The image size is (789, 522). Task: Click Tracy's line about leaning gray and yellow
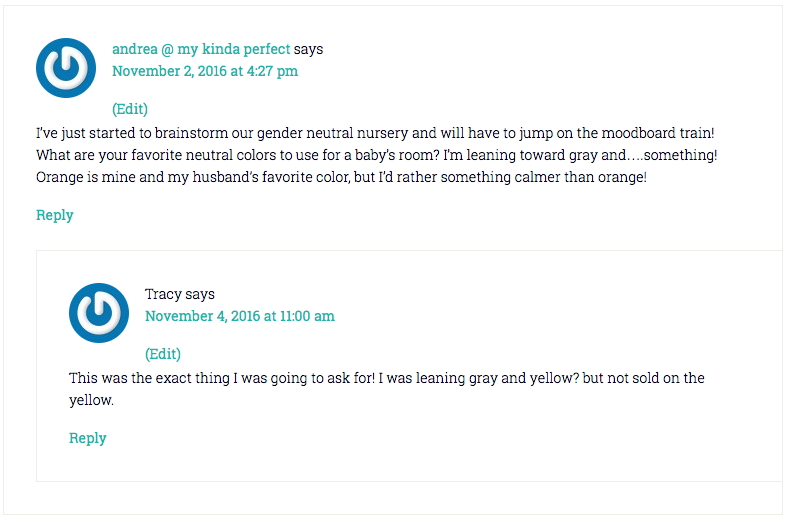point(386,378)
